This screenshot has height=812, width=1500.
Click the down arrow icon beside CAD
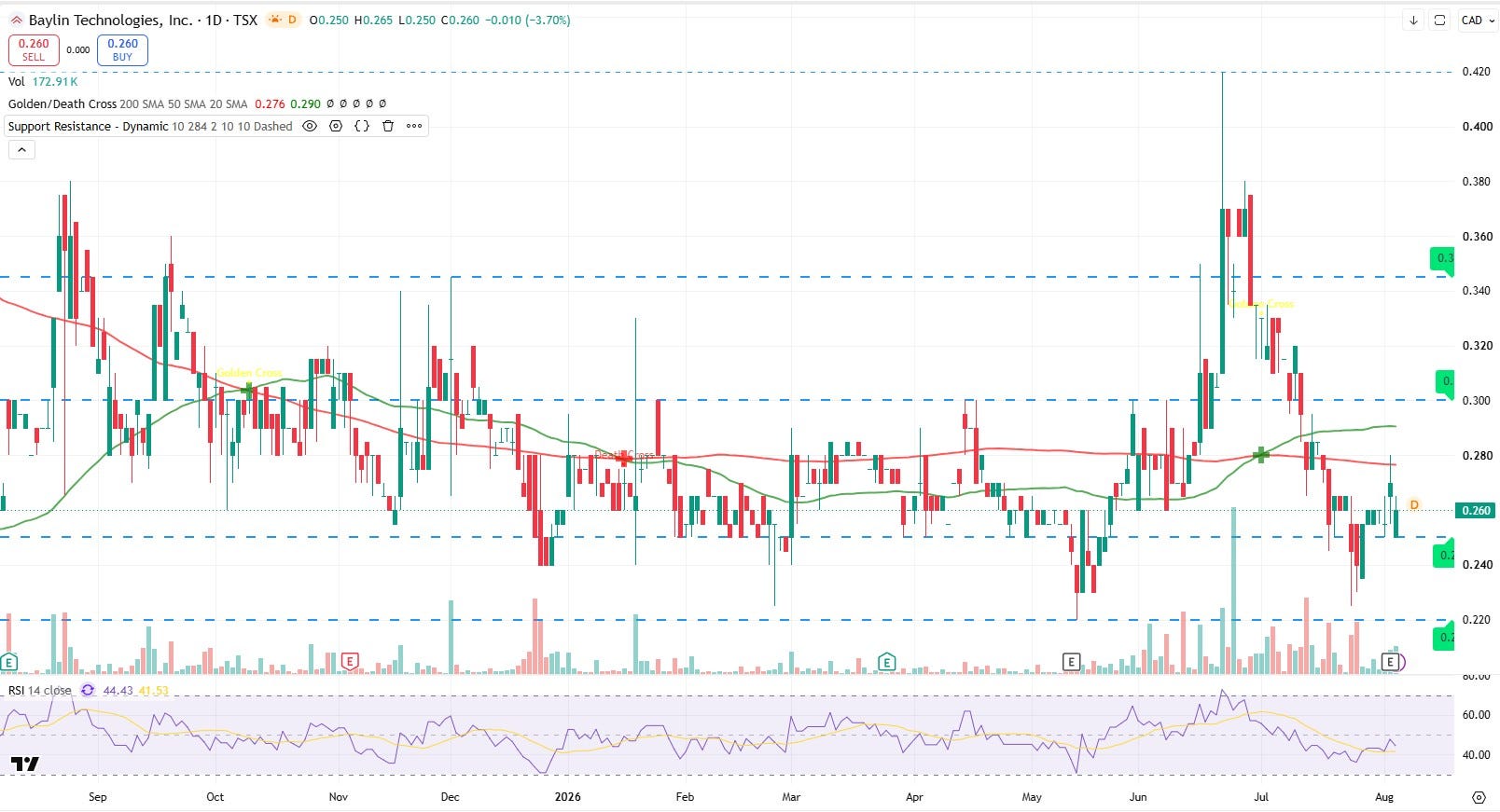(1413, 20)
